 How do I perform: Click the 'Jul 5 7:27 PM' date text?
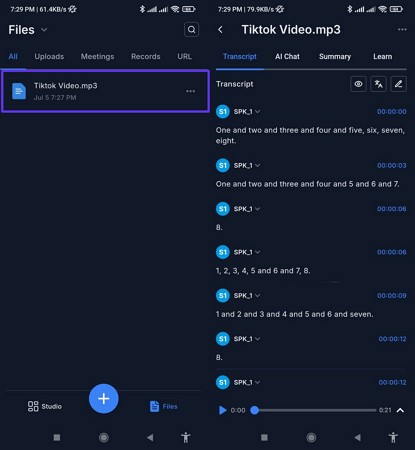coord(55,98)
